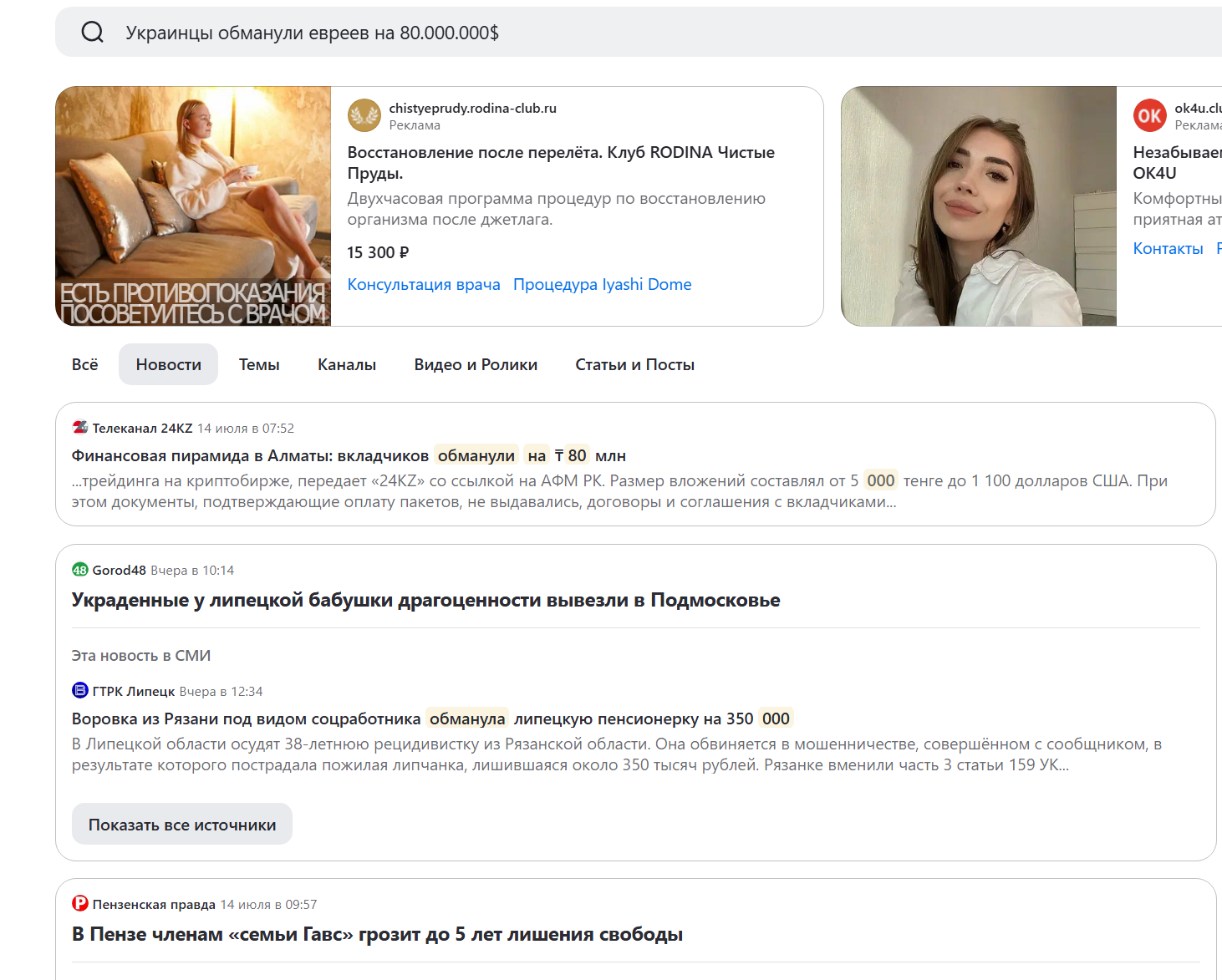Switch to Видео и Ролики tab
Image resolution: width=1222 pixels, height=980 pixels.
click(x=476, y=364)
